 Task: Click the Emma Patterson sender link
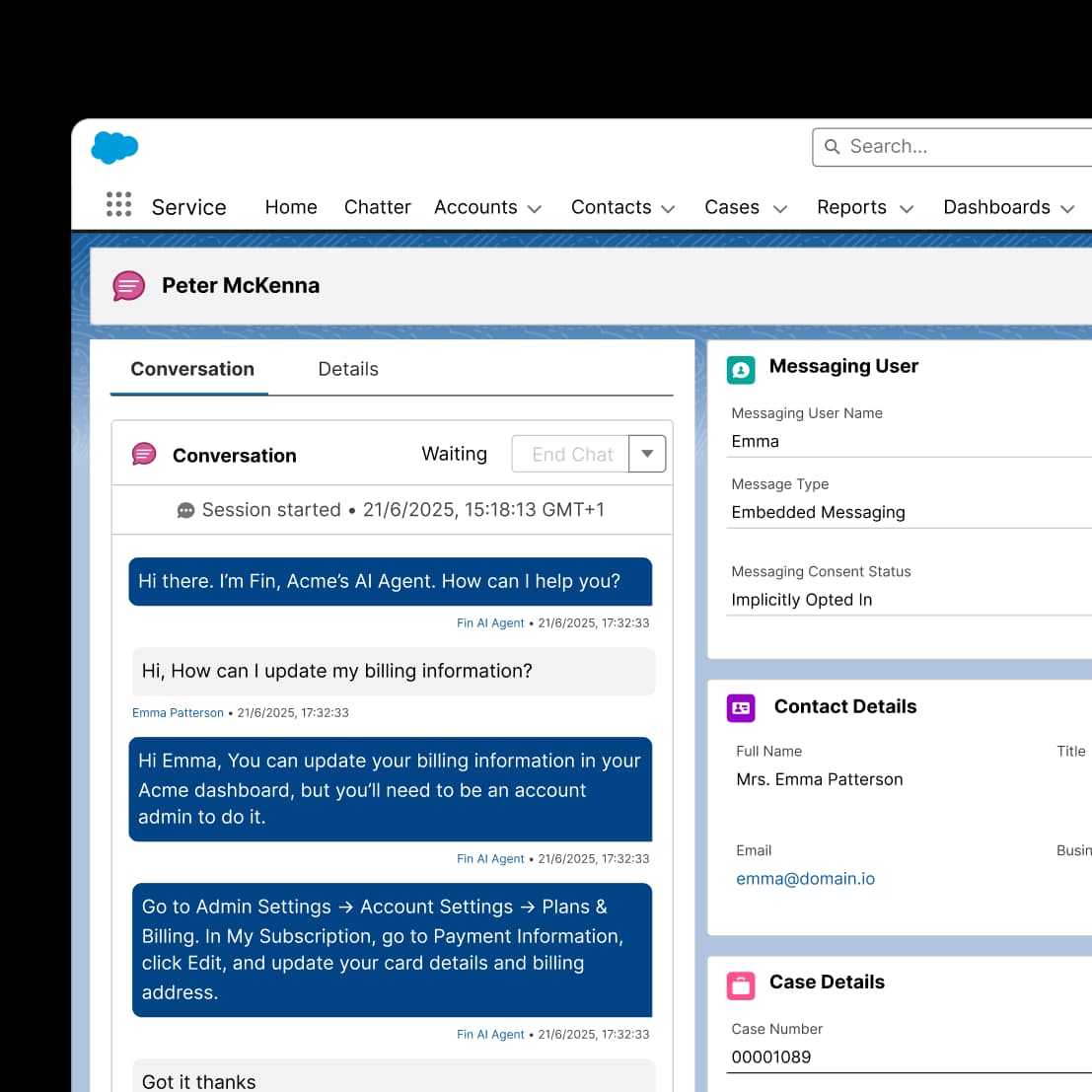click(178, 713)
